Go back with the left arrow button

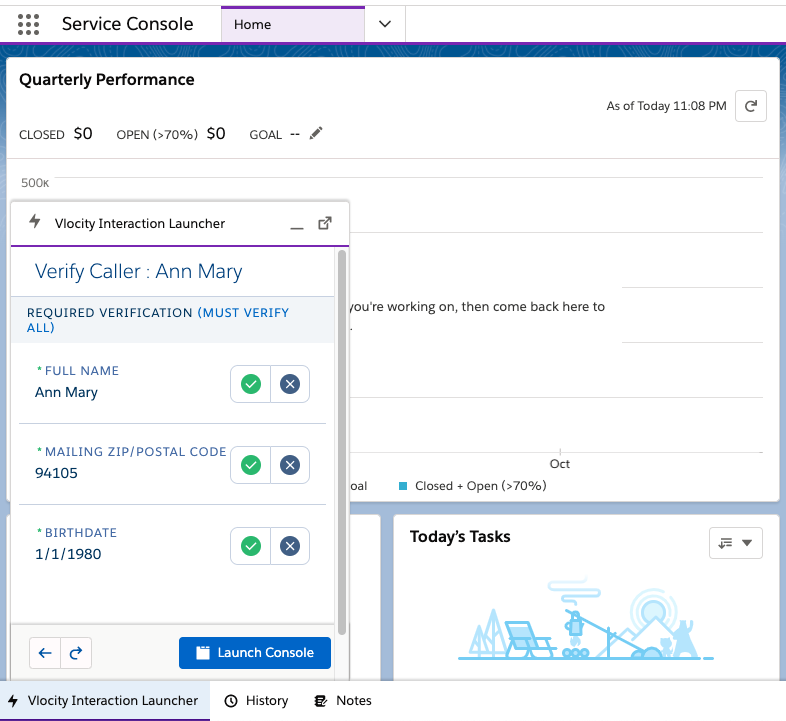click(45, 653)
